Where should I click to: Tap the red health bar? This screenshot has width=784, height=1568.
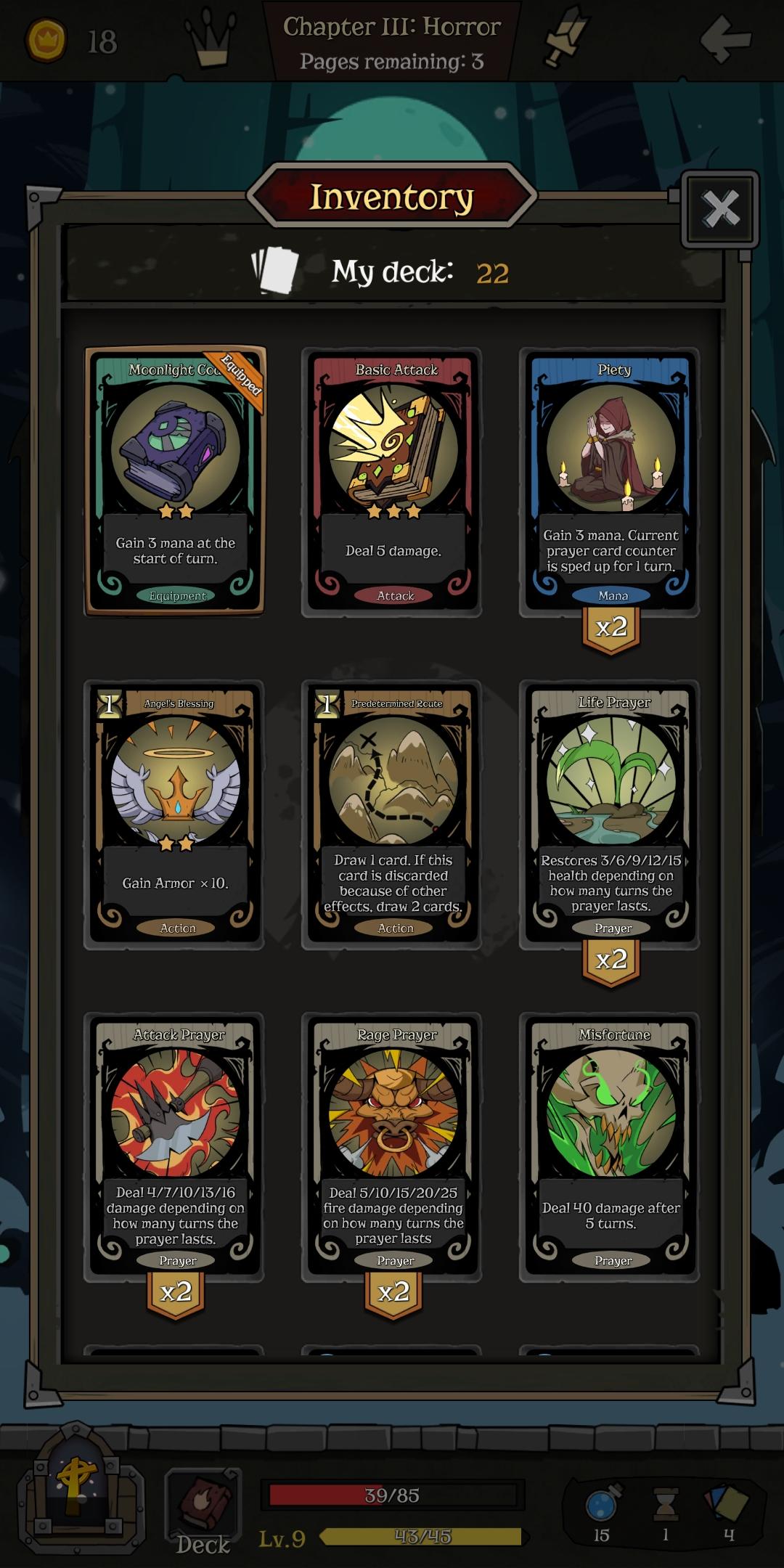[392, 1495]
